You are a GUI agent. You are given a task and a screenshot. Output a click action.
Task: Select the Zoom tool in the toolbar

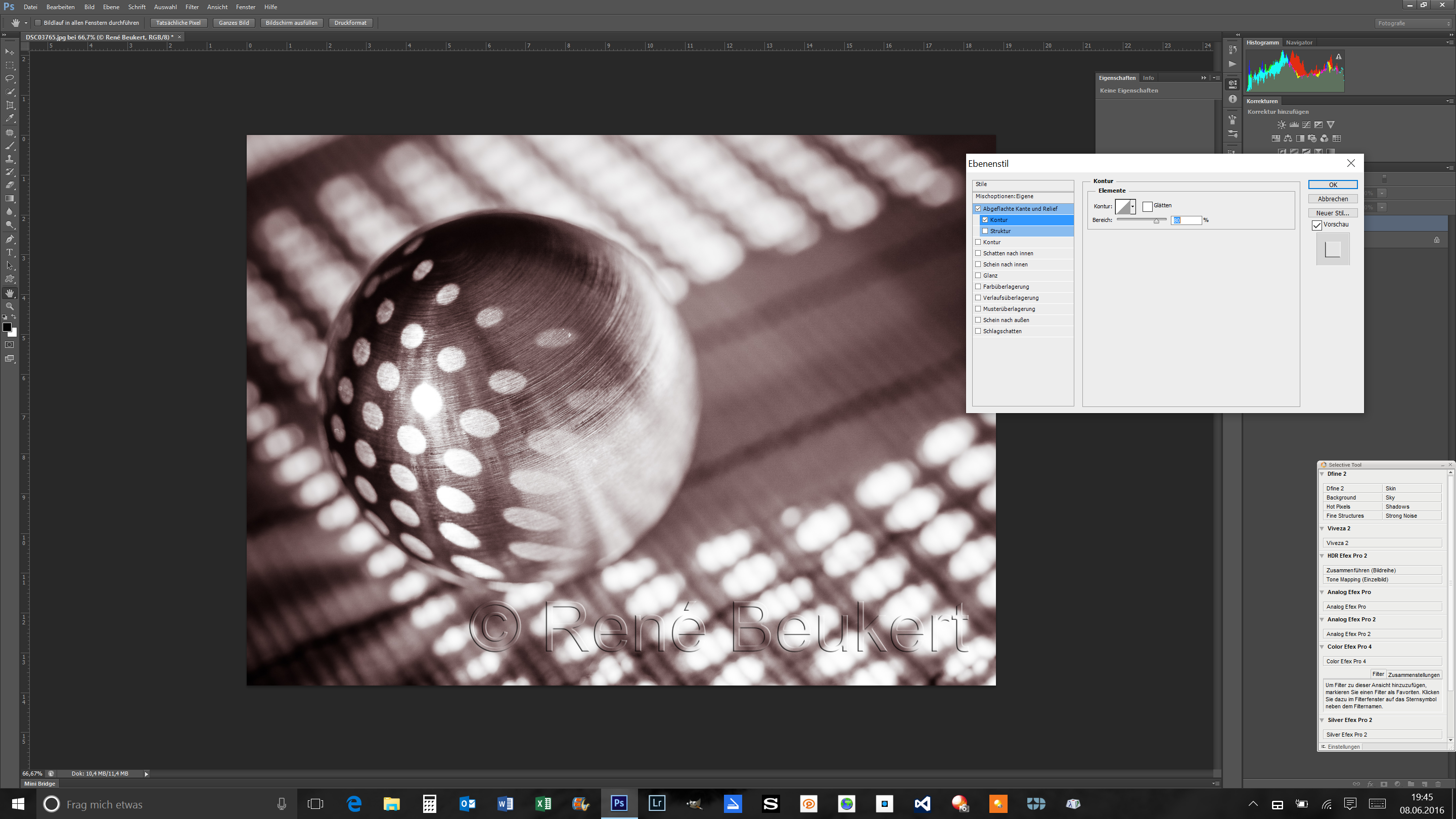(10, 305)
